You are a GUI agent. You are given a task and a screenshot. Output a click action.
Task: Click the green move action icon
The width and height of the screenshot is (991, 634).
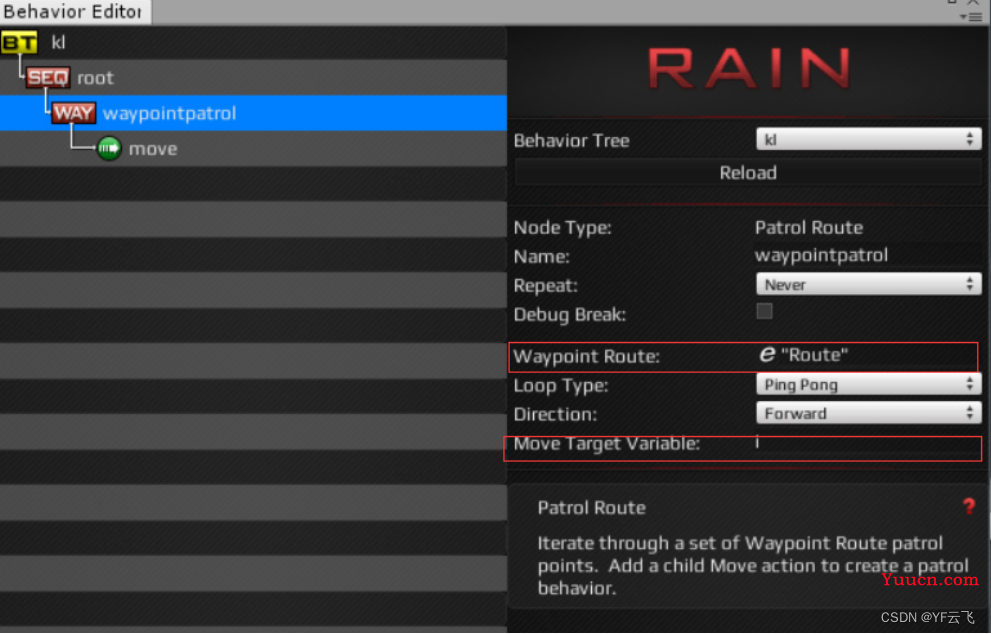point(109,149)
